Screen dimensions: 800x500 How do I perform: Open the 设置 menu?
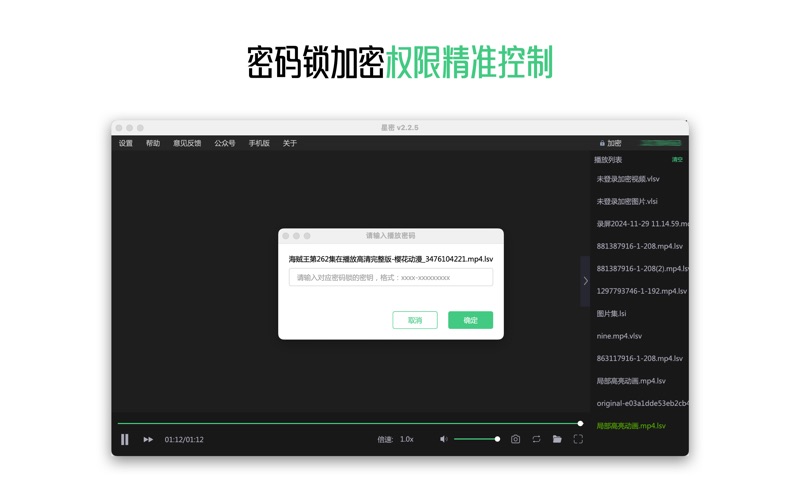(x=126, y=143)
